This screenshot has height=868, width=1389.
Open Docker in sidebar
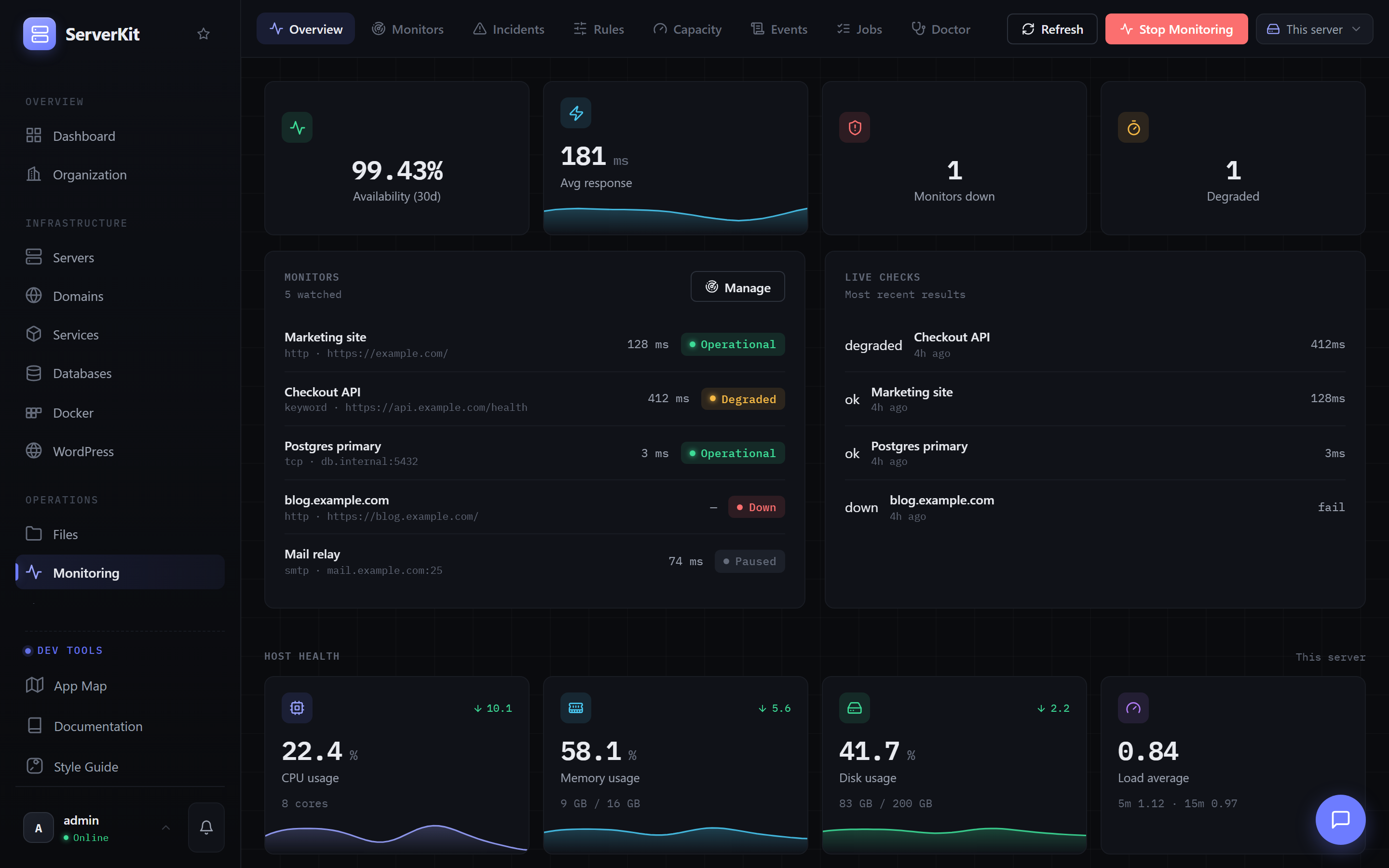pyautogui.click(x=120, y=413)
